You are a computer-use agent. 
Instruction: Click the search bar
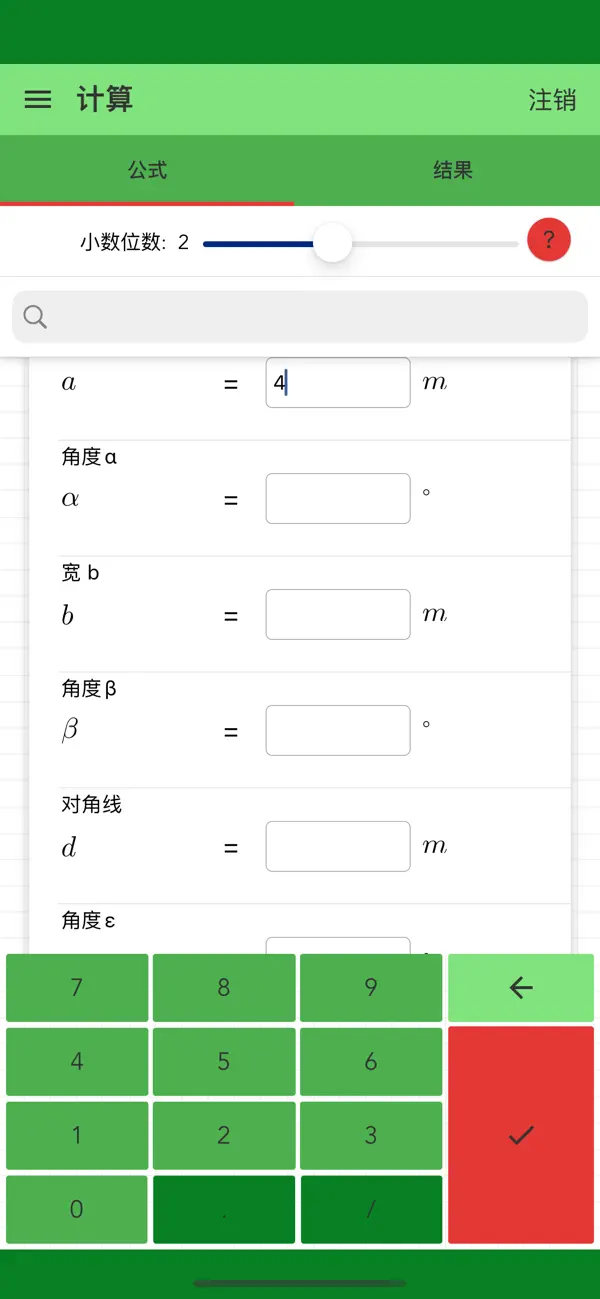coord(300,316)
